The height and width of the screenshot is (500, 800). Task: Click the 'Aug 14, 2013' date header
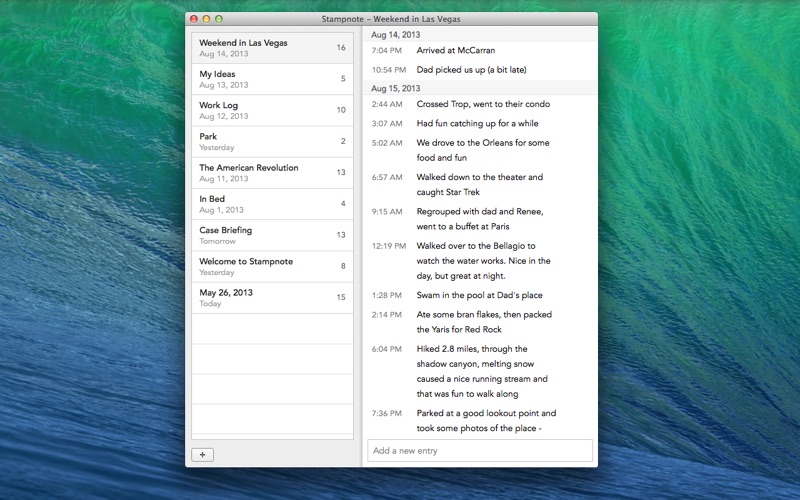[x=395, y=34]
